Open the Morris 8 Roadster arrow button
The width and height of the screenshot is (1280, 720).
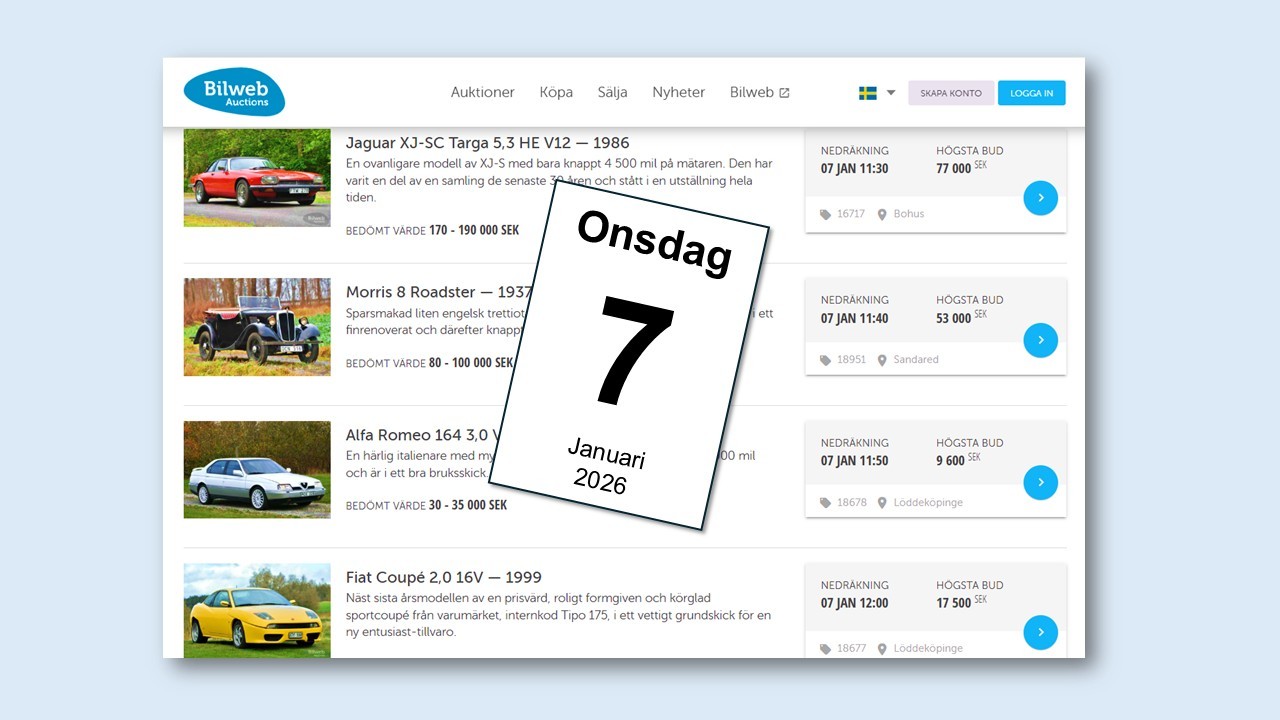(1040, 340)
